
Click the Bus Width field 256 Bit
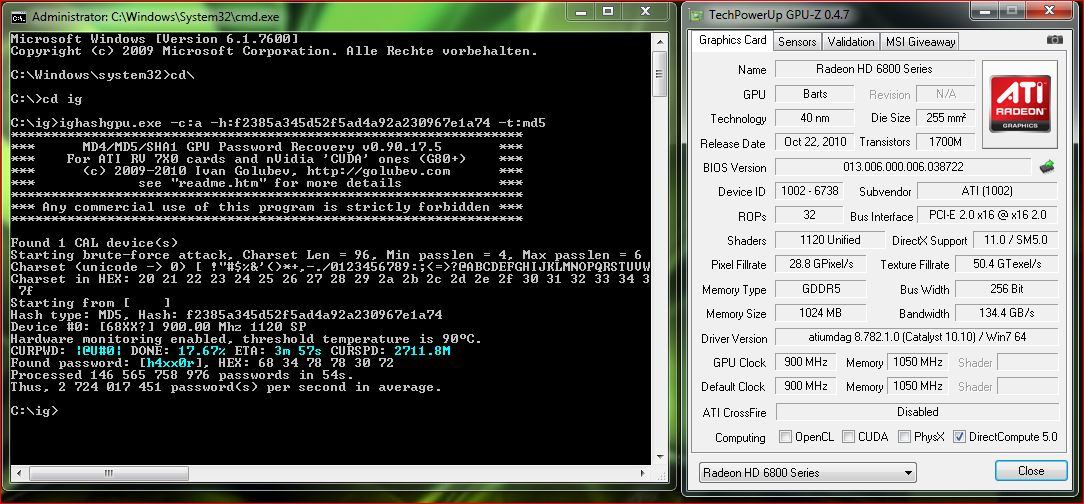point(1006,289)
